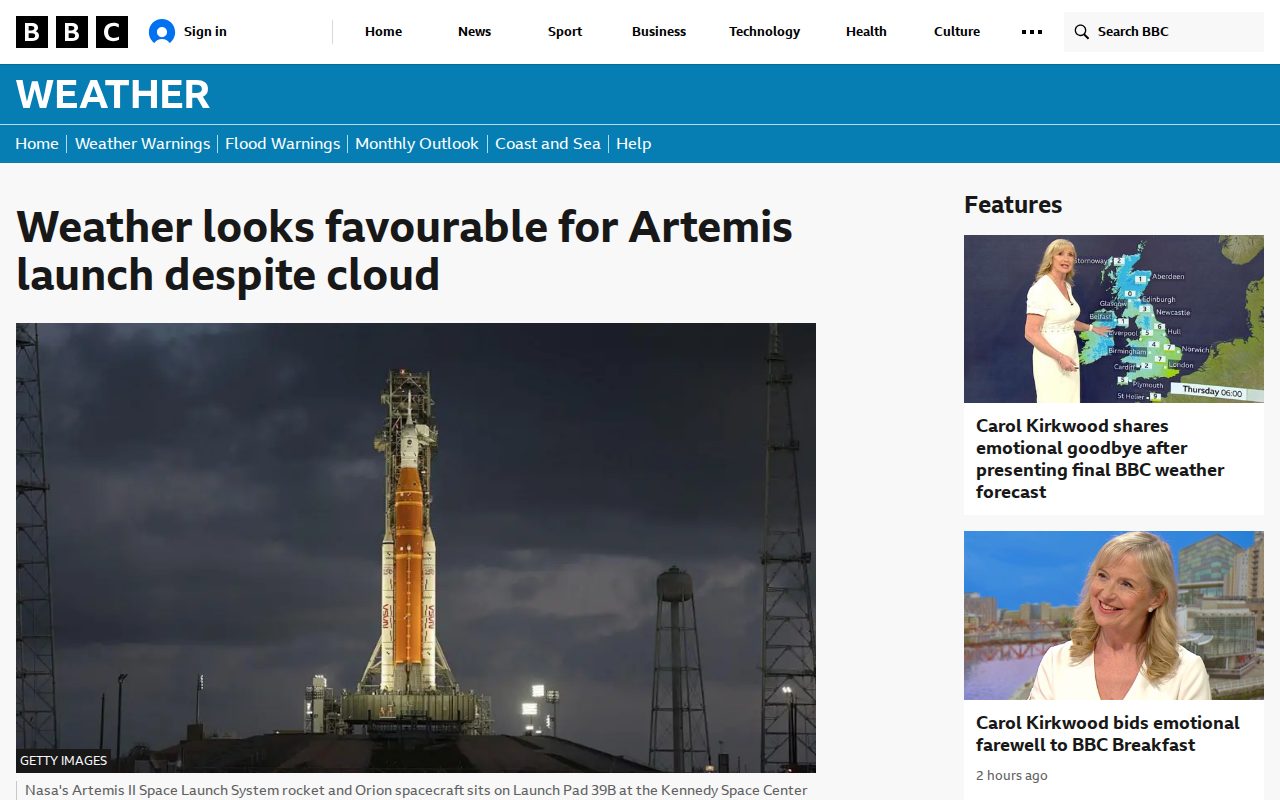The width and height of the screenshot is (1280, 800).
Task: Click the Features section heading
Action: click(x=1013, y=205)
